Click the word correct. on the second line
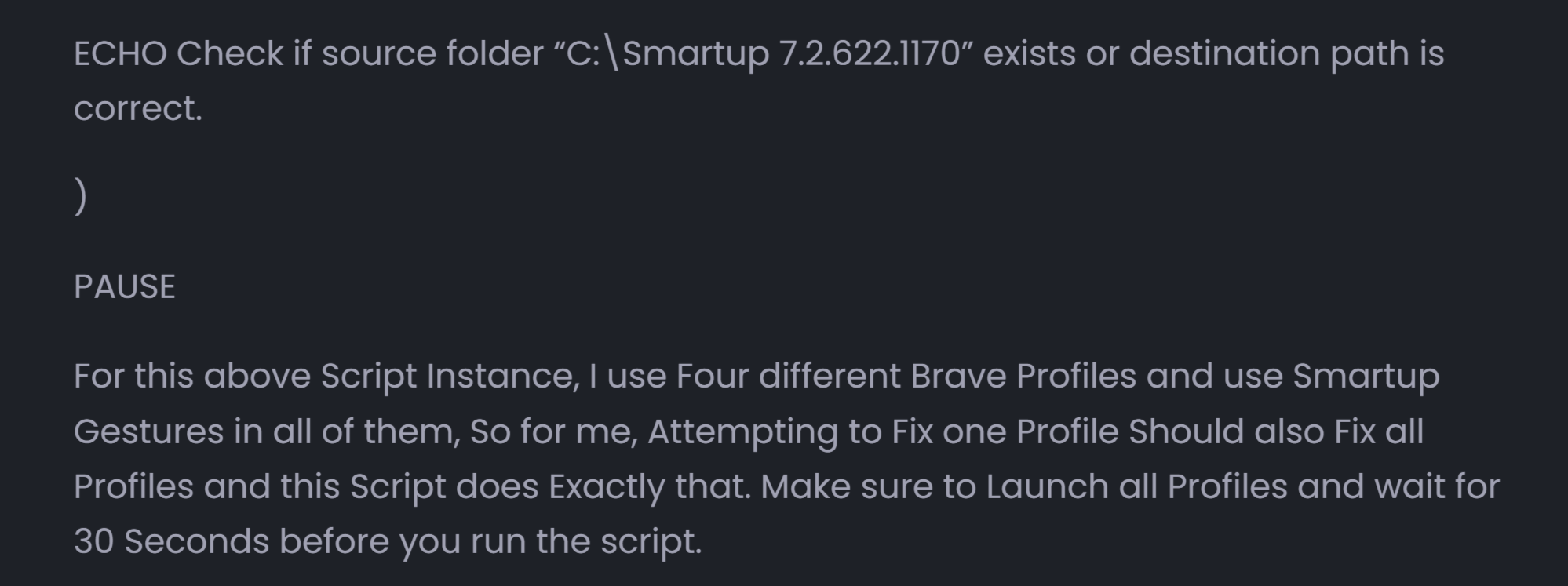The width and height of the screenshot is (1568, 586). click(137, 109)
